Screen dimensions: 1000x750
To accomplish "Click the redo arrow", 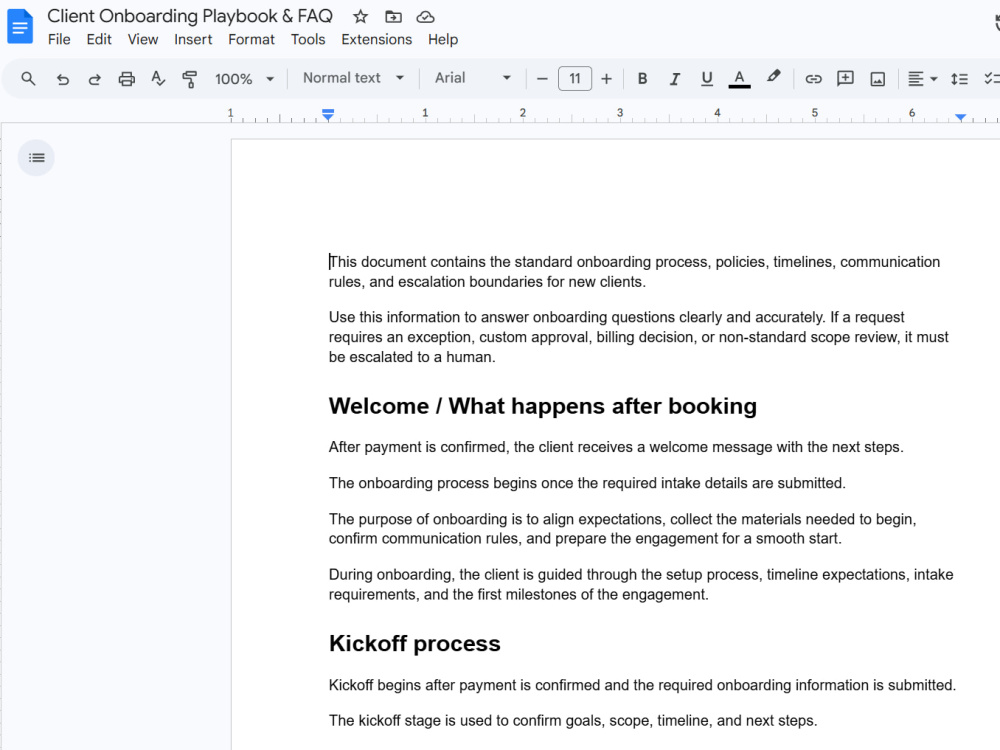I will pos(94,78).
